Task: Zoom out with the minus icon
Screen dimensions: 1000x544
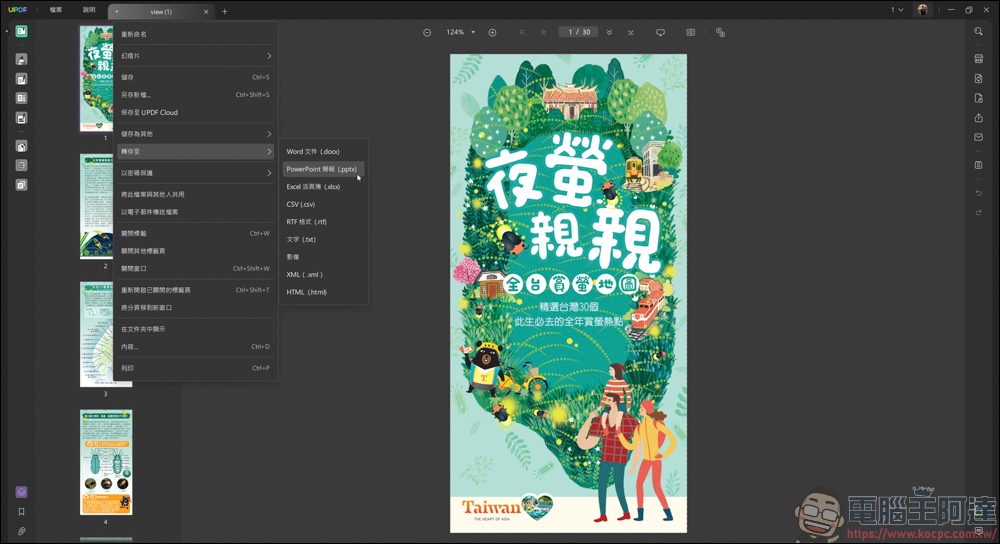Action: point(427,33)
